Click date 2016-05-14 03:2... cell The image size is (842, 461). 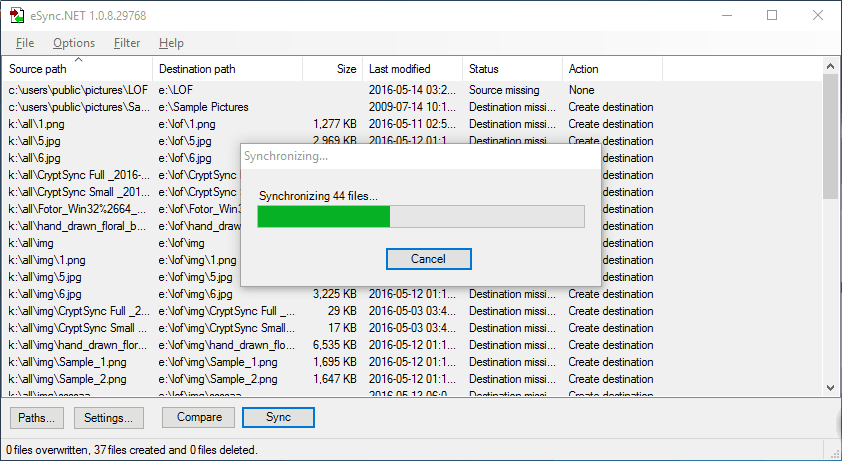(412, 90)
